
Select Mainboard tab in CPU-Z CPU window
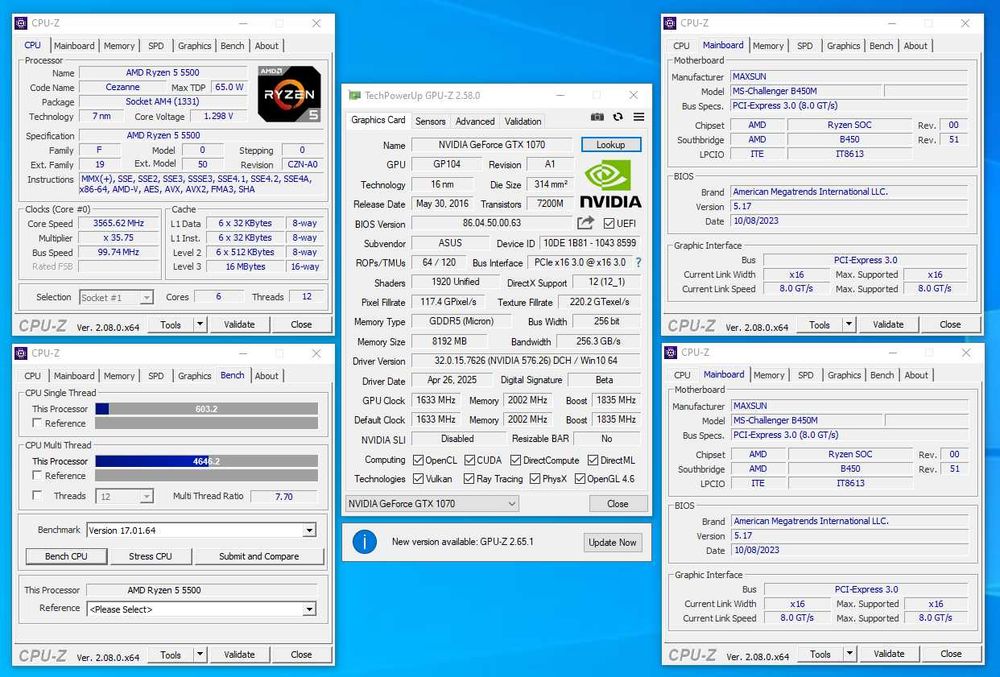point(74,46)
